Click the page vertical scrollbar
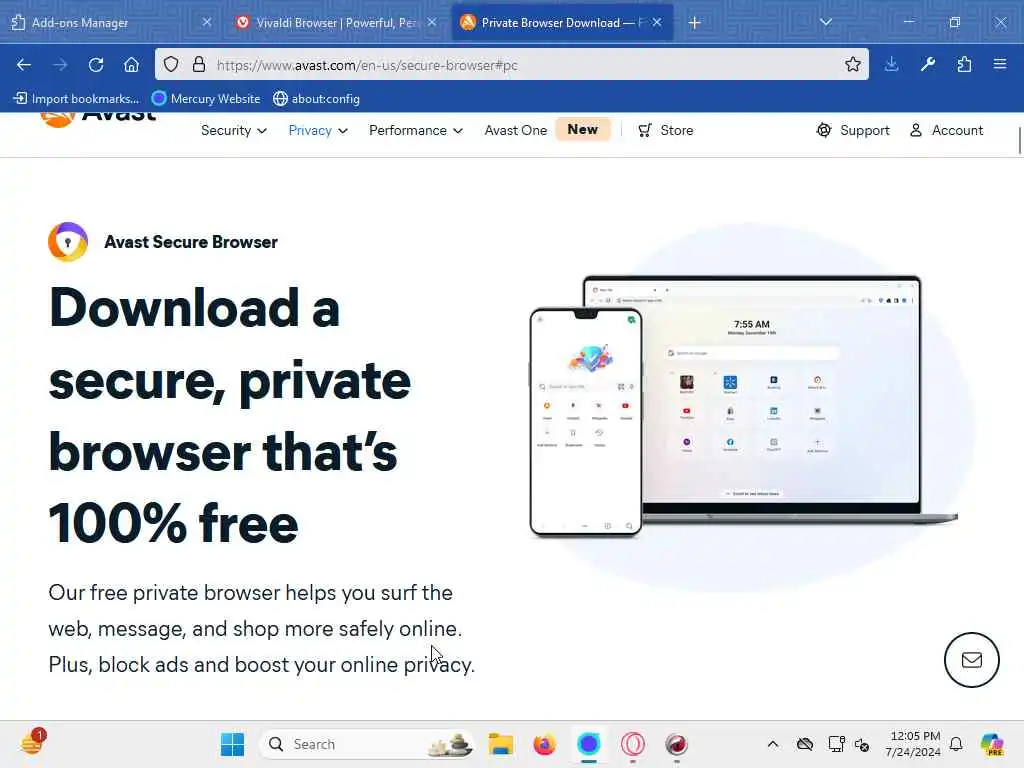This screenshot has height=768, width=1024. click(1019, 140)
